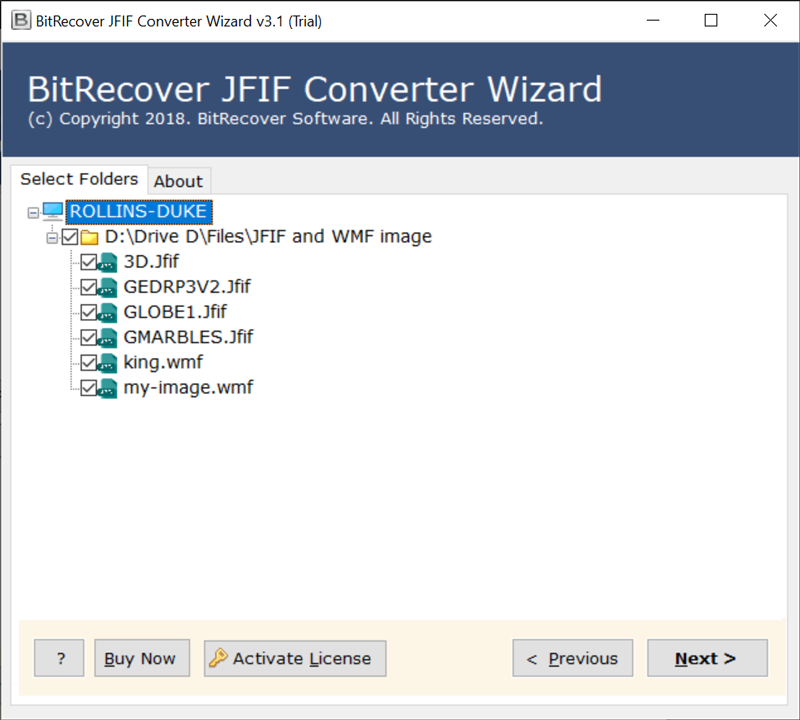This screenshot has height=720, width=800.
Task: Click the Buy Now button
Action: pyautogui.click(x=140, y=658)
